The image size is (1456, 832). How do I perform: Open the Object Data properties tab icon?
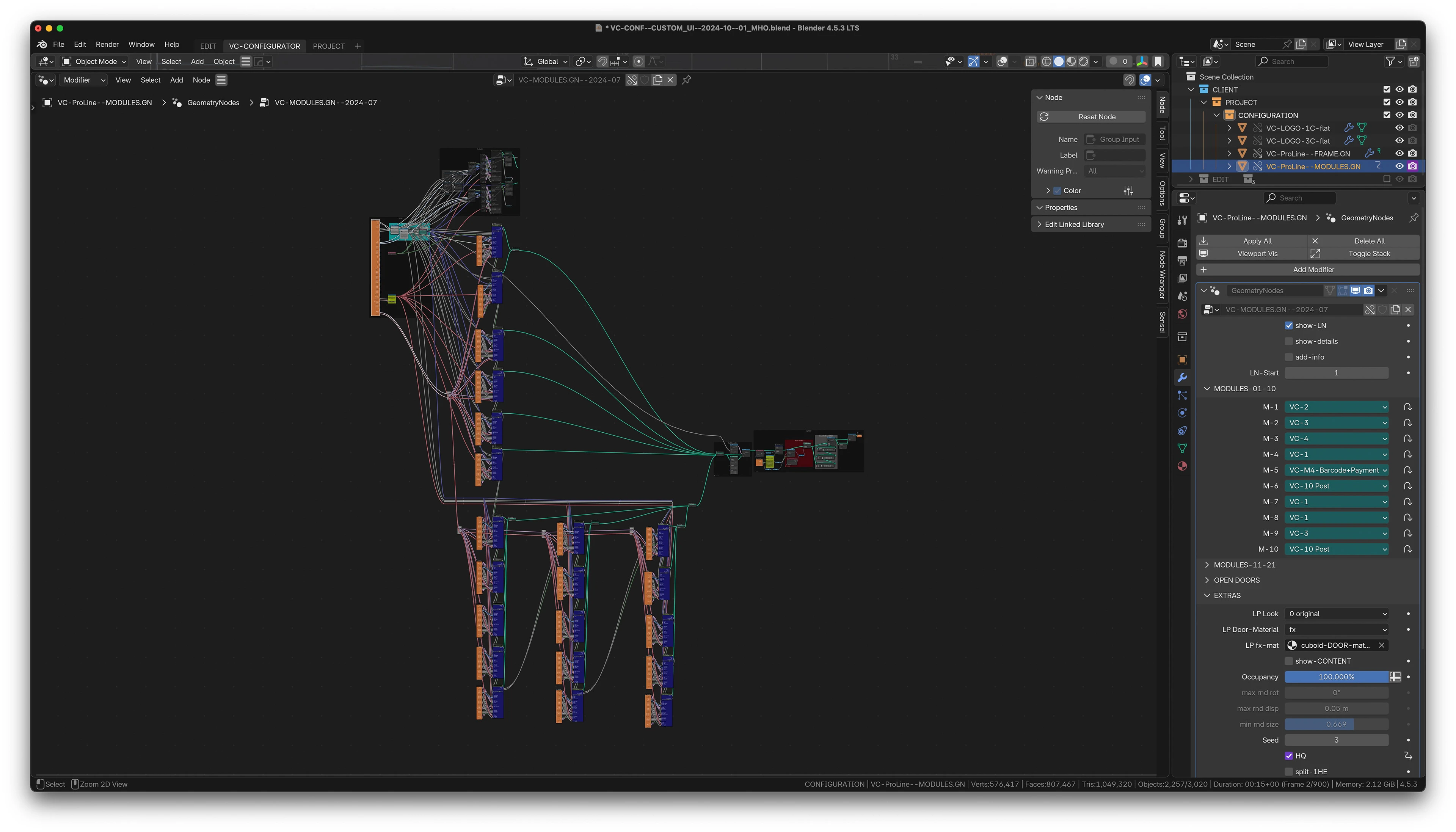pyautogui.click(x=1182, y=449)
